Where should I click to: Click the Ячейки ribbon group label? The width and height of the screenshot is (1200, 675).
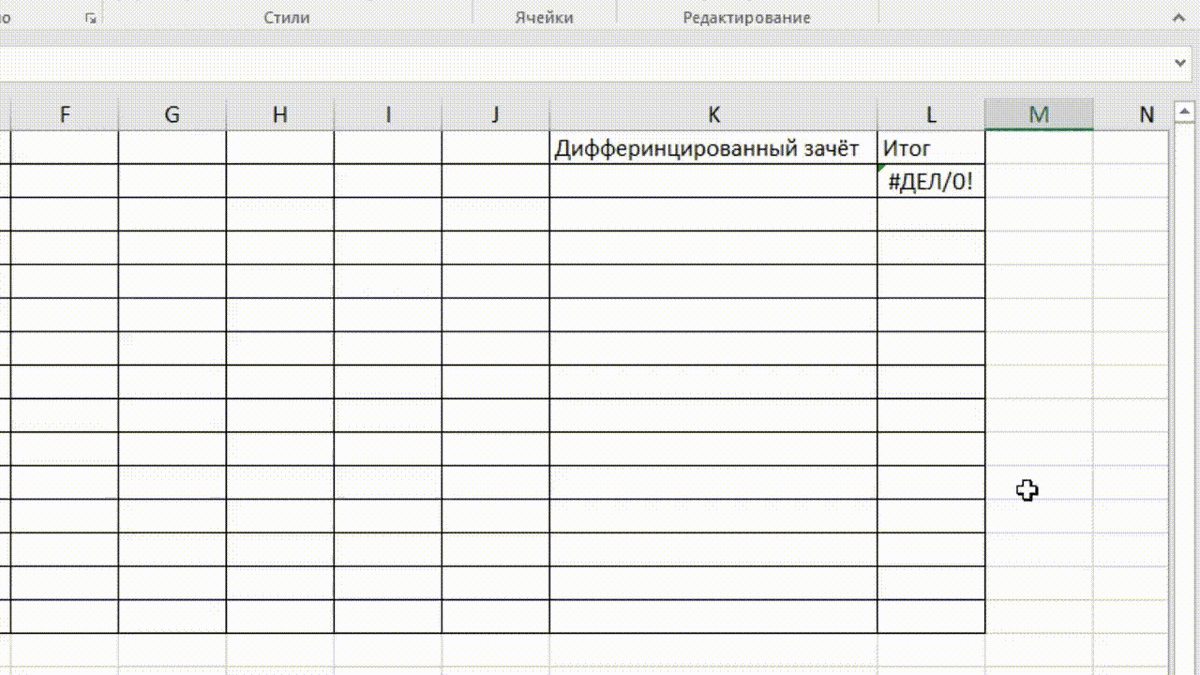coord(544,18)
